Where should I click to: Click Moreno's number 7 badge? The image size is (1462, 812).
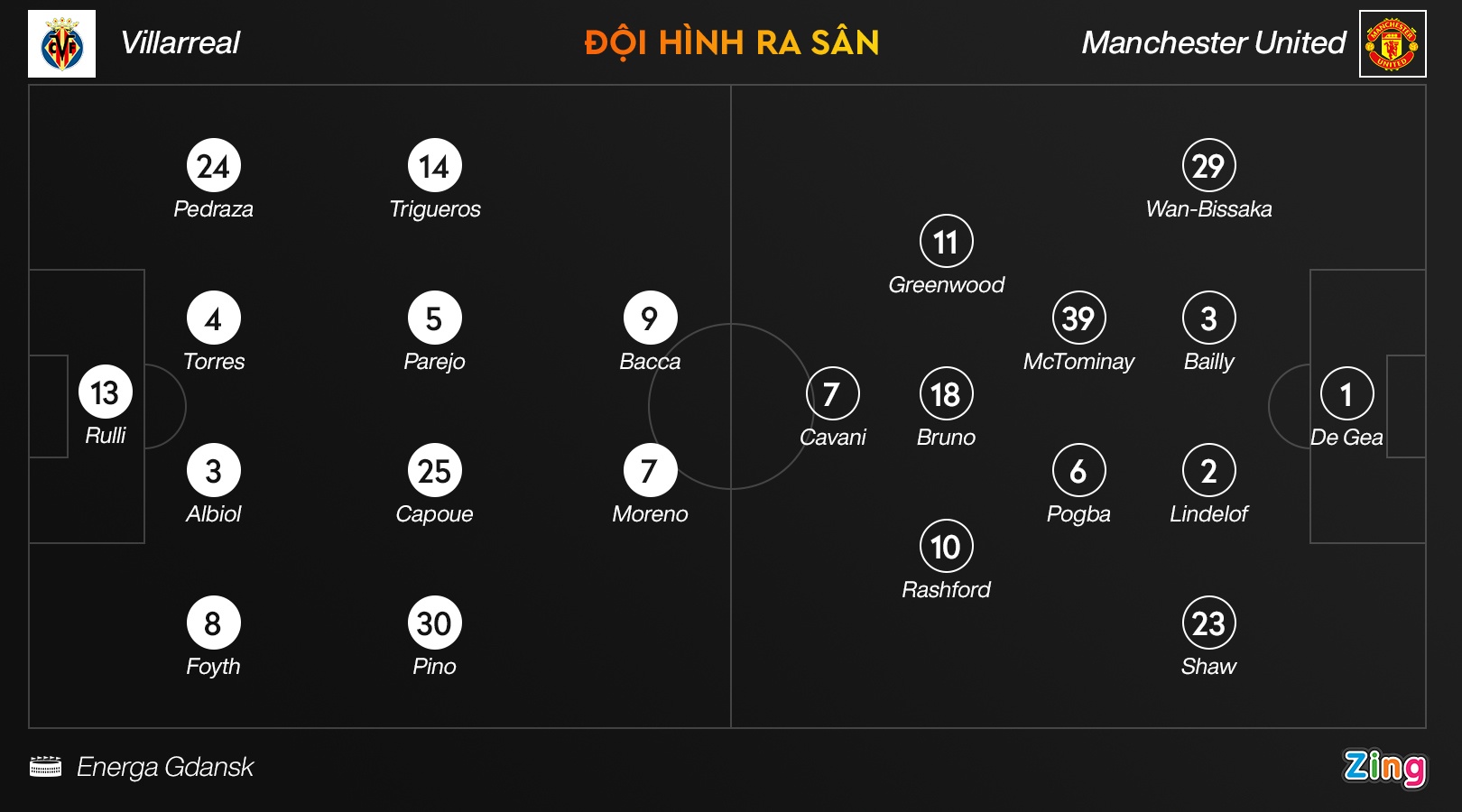click(650, 470)
